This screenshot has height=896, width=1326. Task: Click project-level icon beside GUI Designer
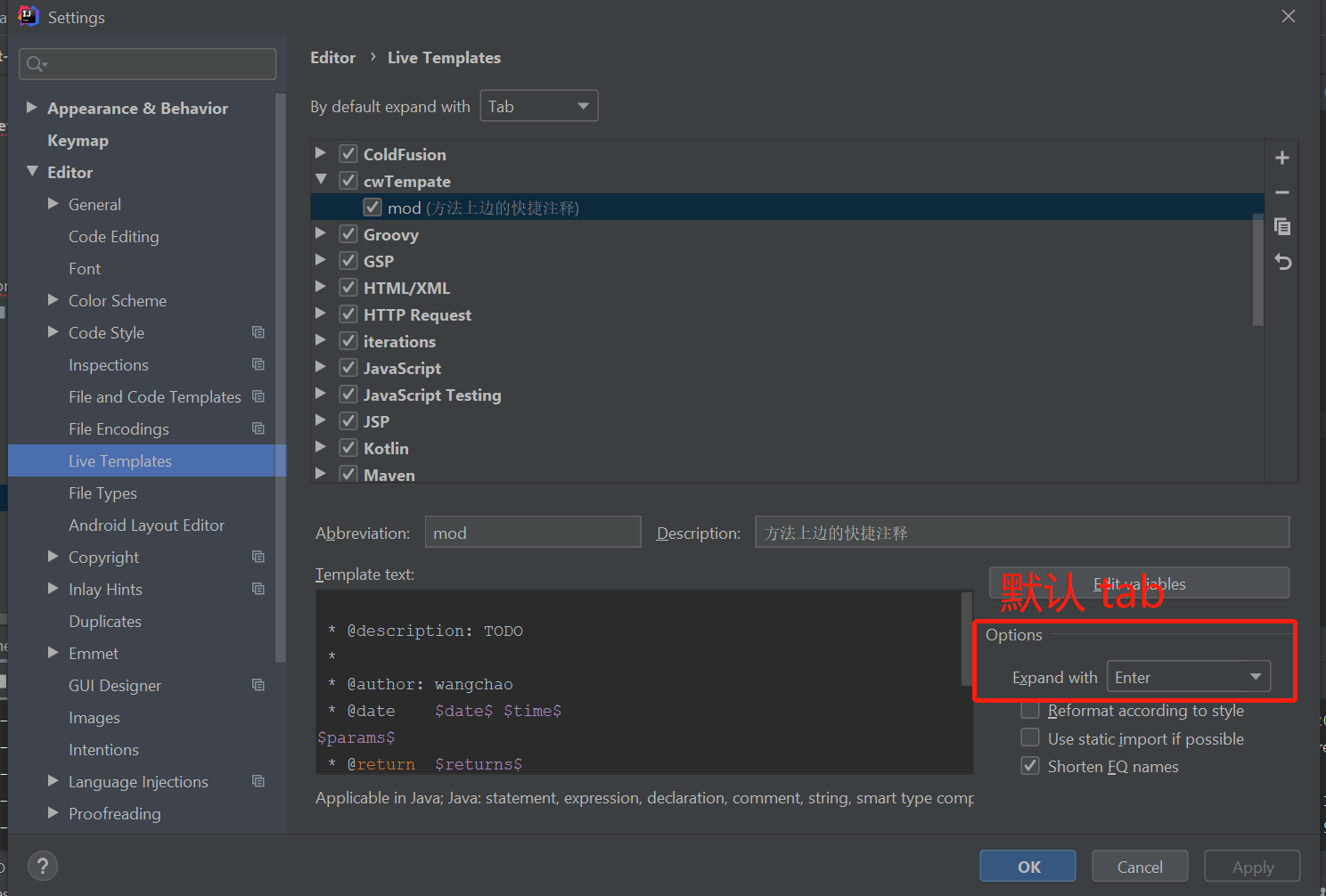click(258, 685)
